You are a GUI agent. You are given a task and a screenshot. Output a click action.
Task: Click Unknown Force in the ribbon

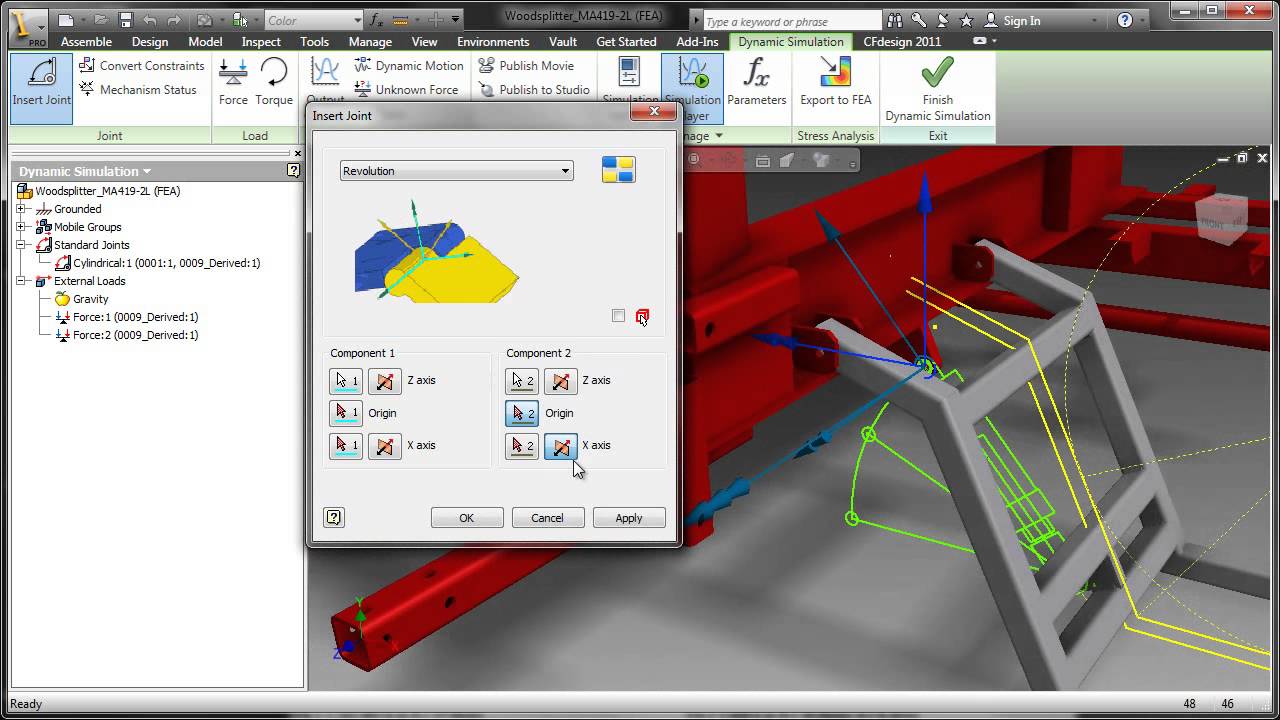click(x=405, y=90)
